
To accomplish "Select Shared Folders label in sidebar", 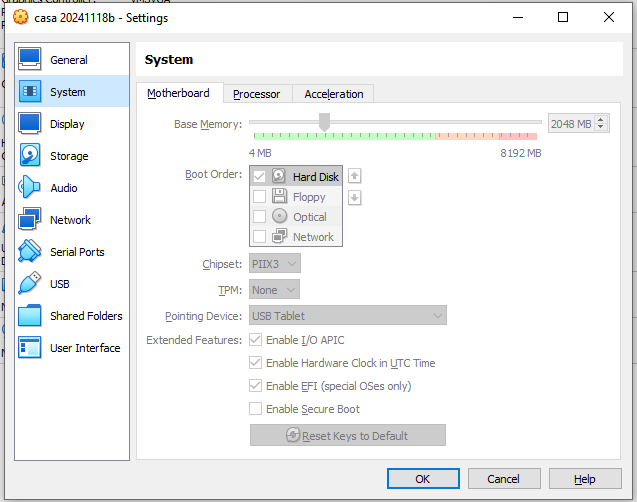I will (86, 316).
